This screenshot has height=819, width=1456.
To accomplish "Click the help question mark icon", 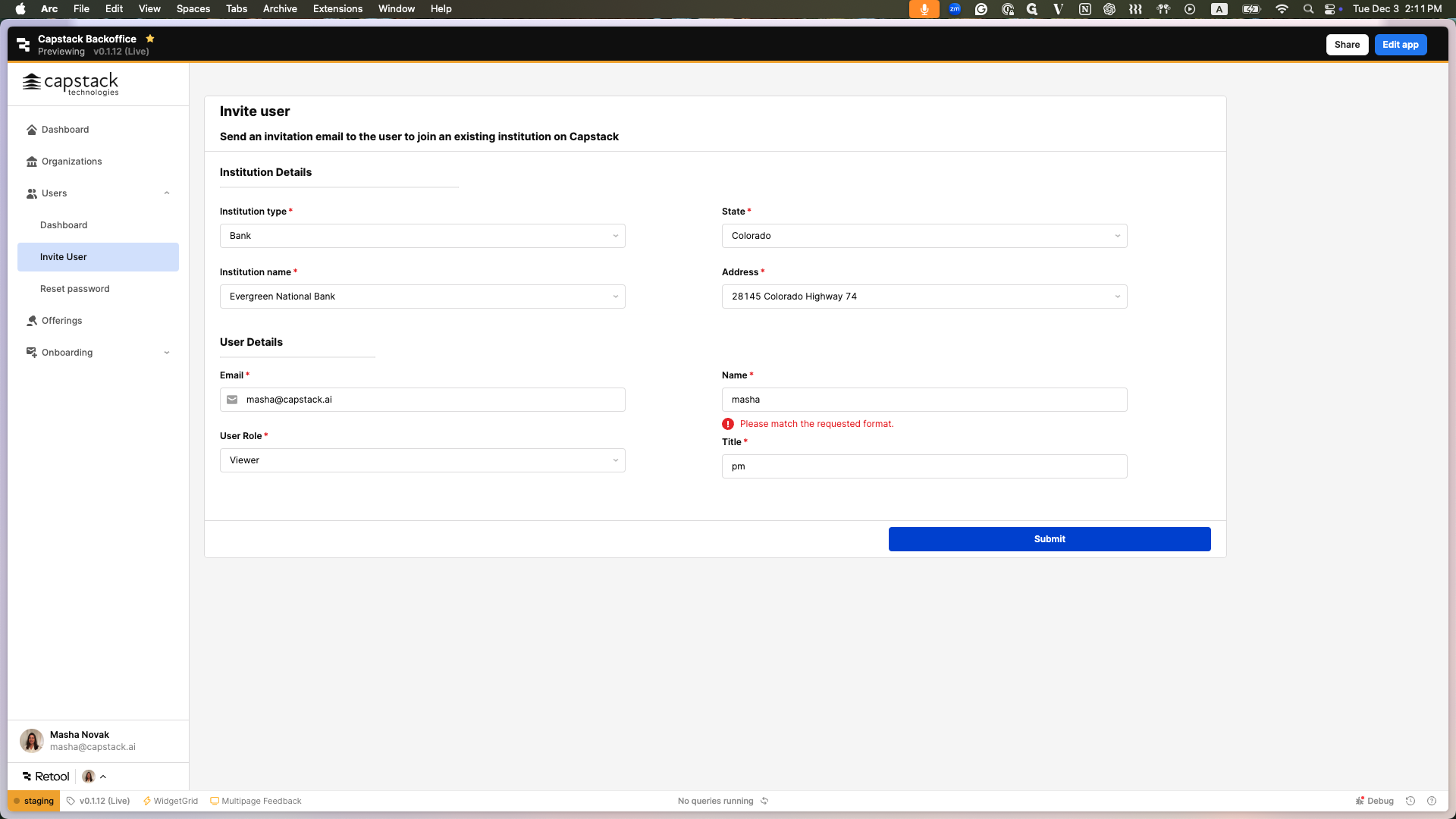I will coord(1432,801).
